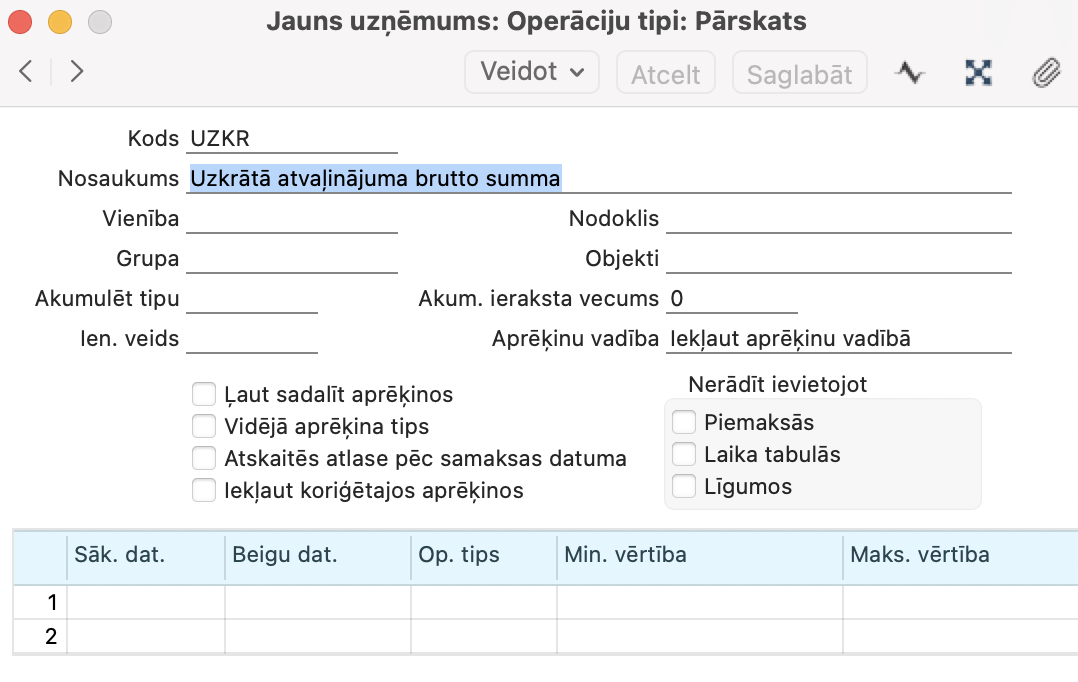Open attachments with the paperclip icon

[1046, 72]
